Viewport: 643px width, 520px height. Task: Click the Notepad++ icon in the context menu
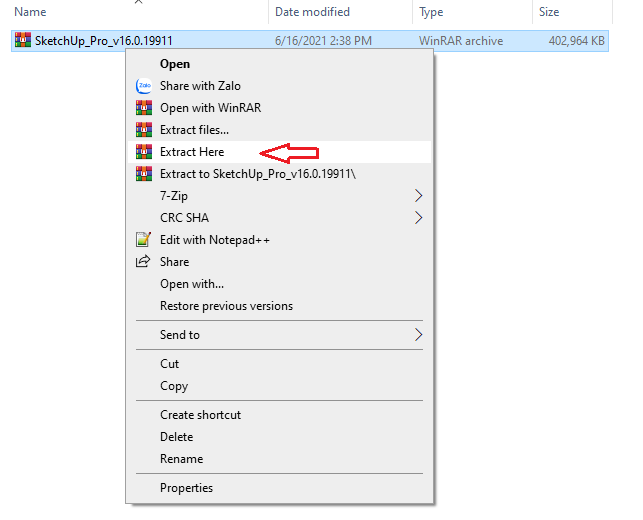(142, 240)
